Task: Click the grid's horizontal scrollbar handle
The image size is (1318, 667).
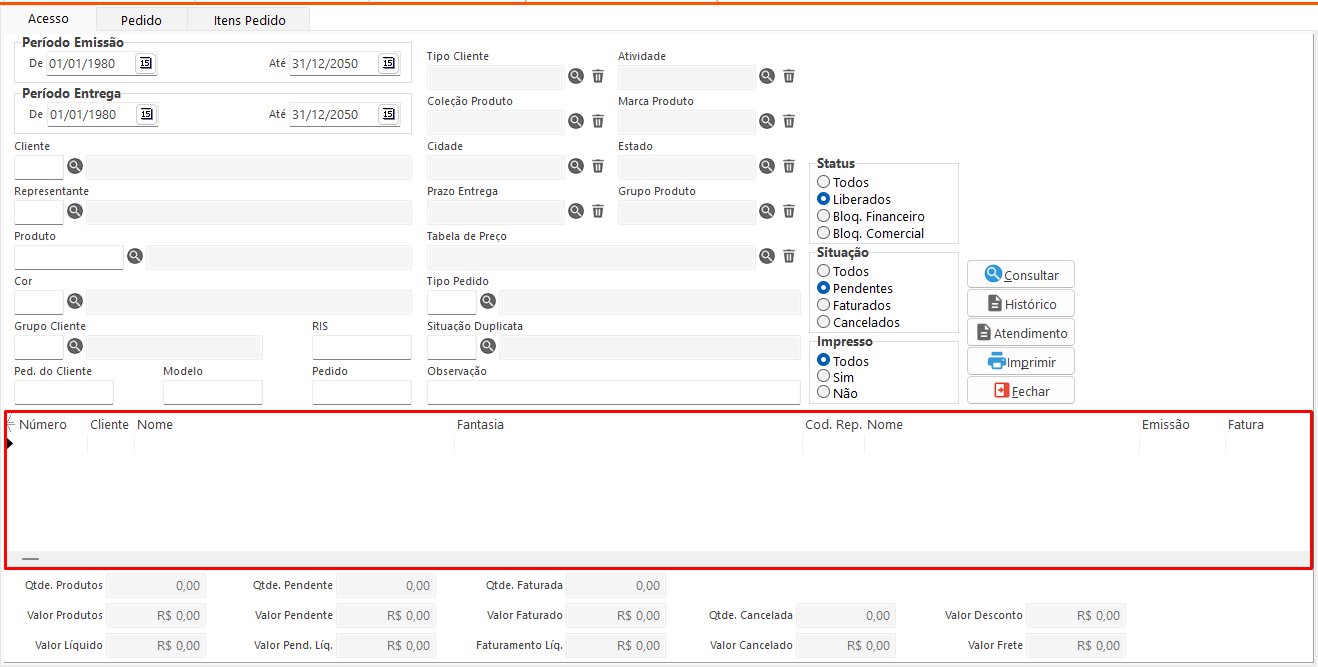Action: coord(31,559)
